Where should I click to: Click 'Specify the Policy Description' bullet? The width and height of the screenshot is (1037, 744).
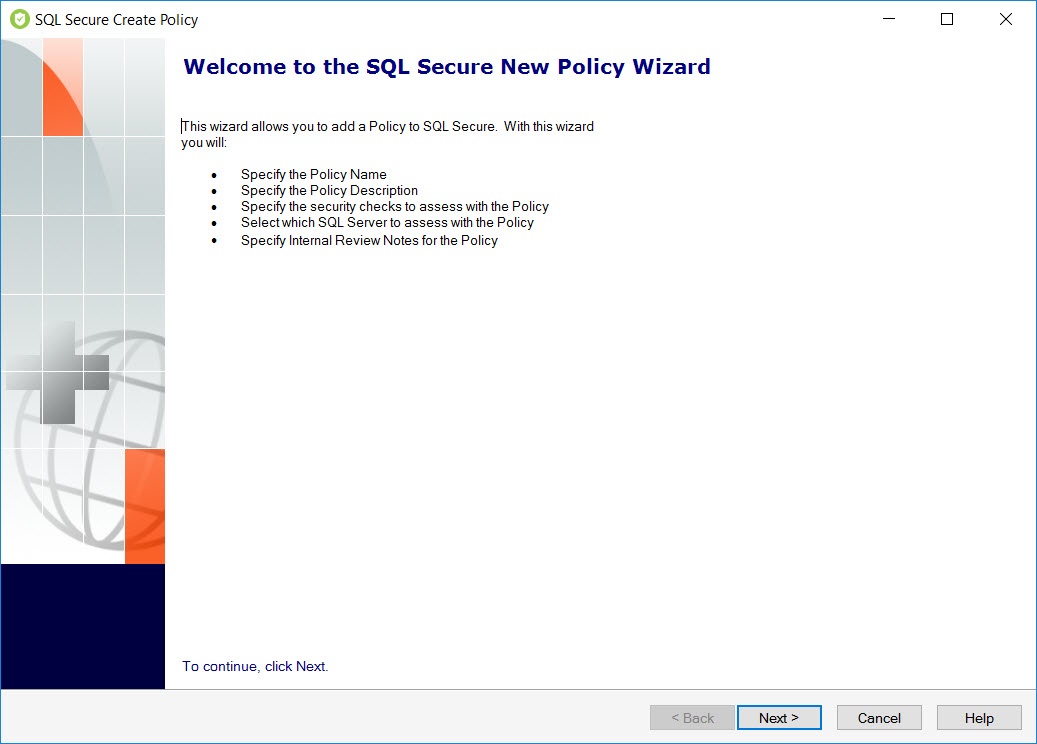pyautogui.click(x=329, y=190)
